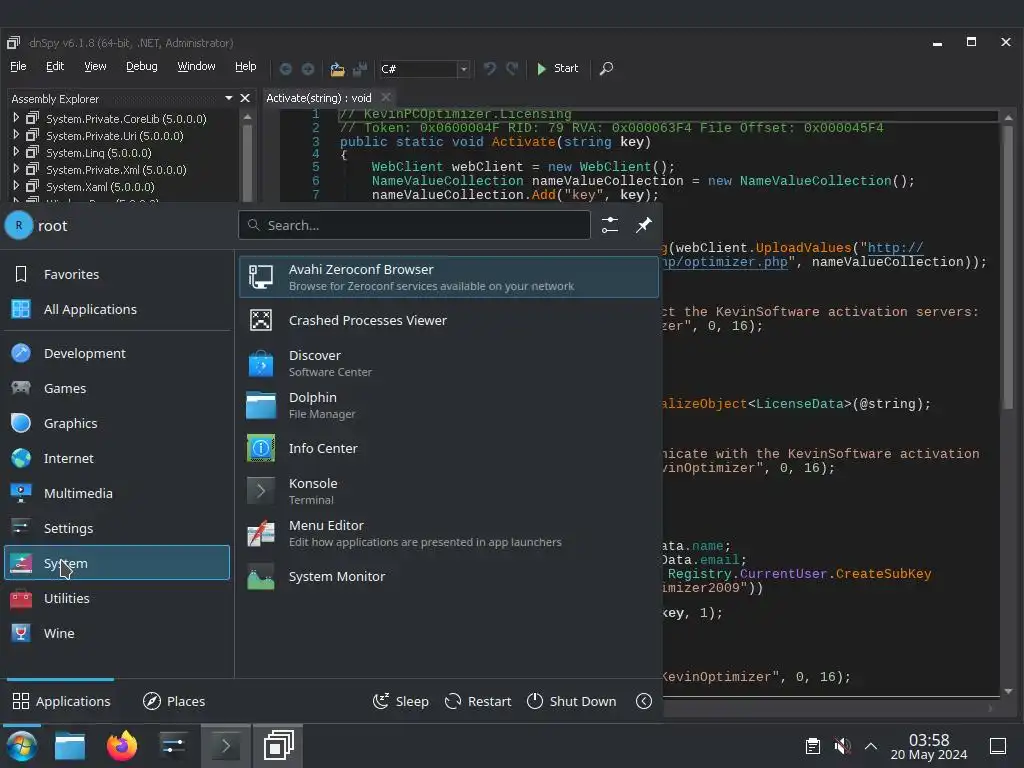Launch Menu Editor

[x=449, y=533]
